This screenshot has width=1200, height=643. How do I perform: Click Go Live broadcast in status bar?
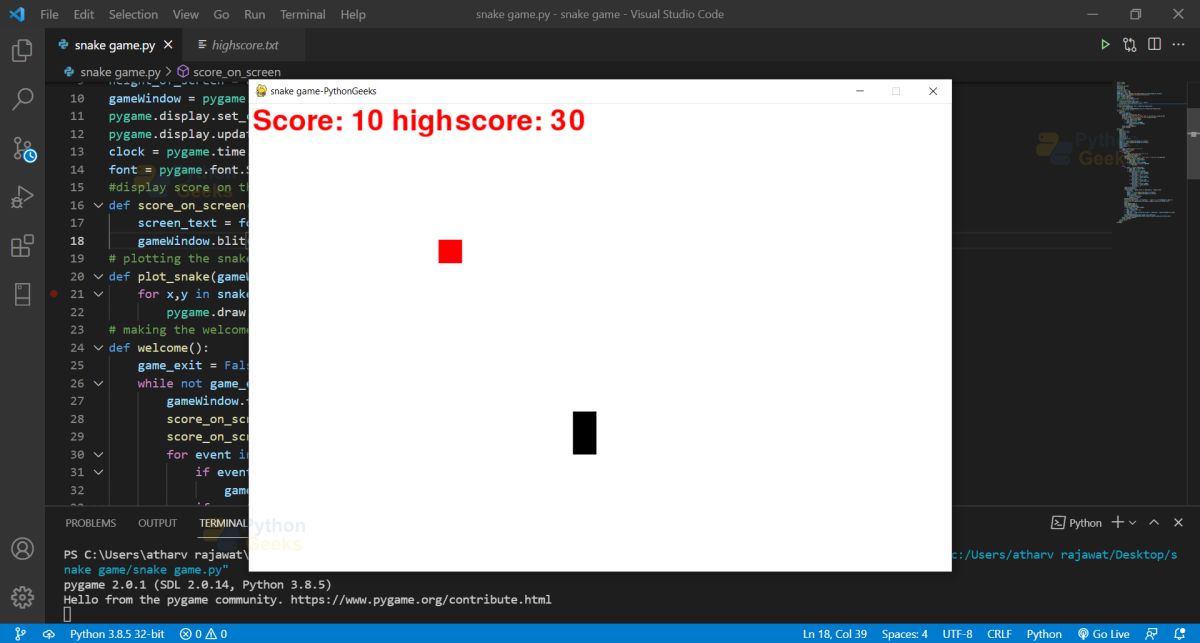pyautogui.click(x=1103, y=634)
